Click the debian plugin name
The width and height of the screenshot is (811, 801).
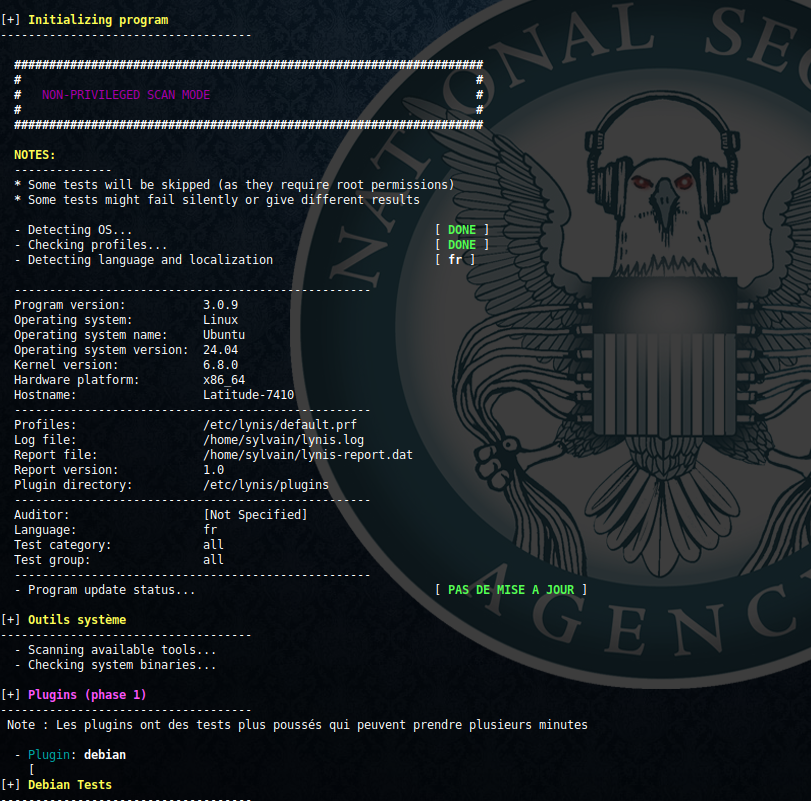105,754
